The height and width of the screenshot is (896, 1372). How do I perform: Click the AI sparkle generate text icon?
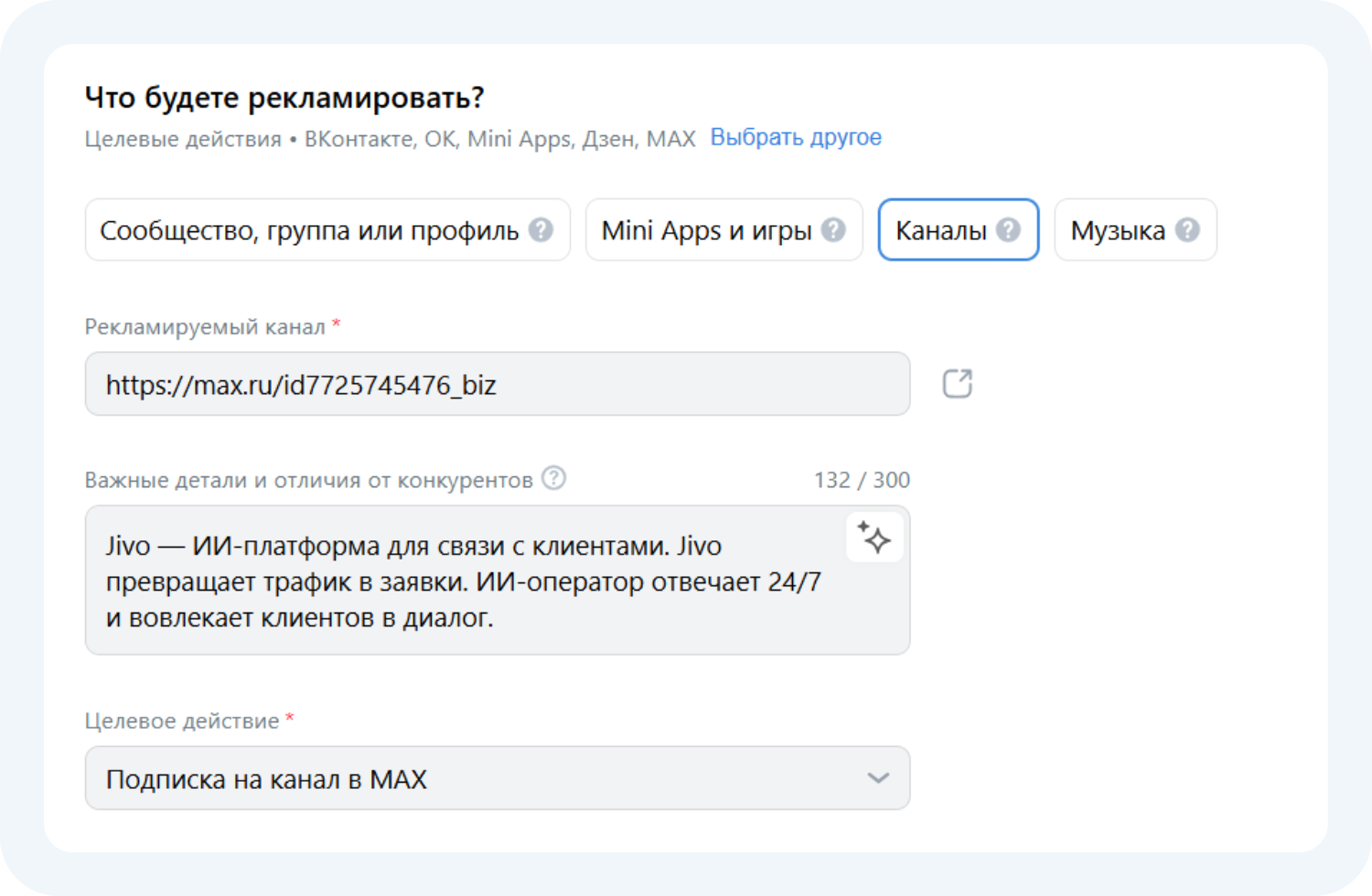(x=874, y=538)
